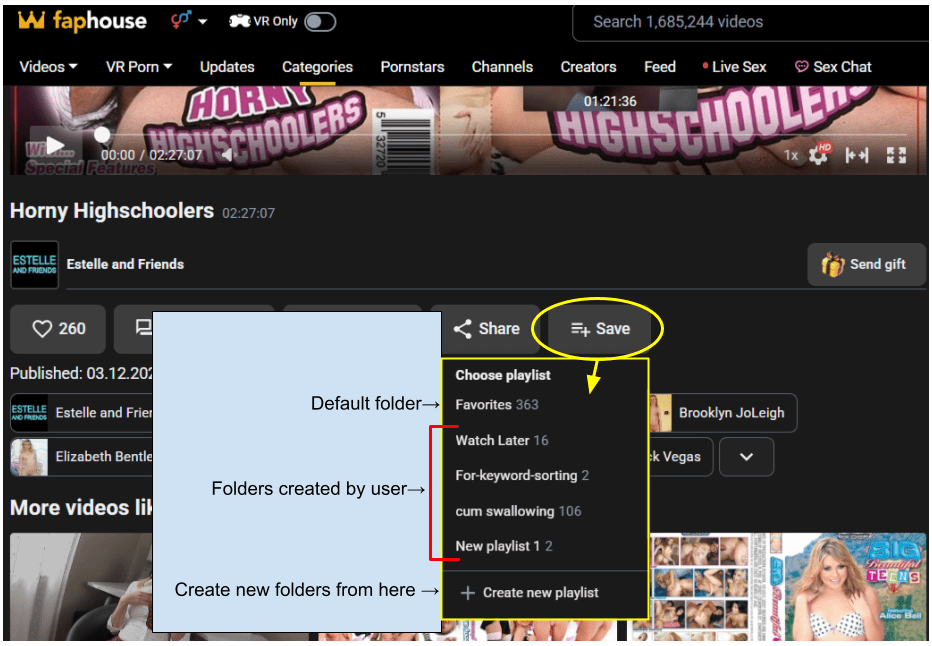Enter fullscreen mode in the player

(896, 155)
